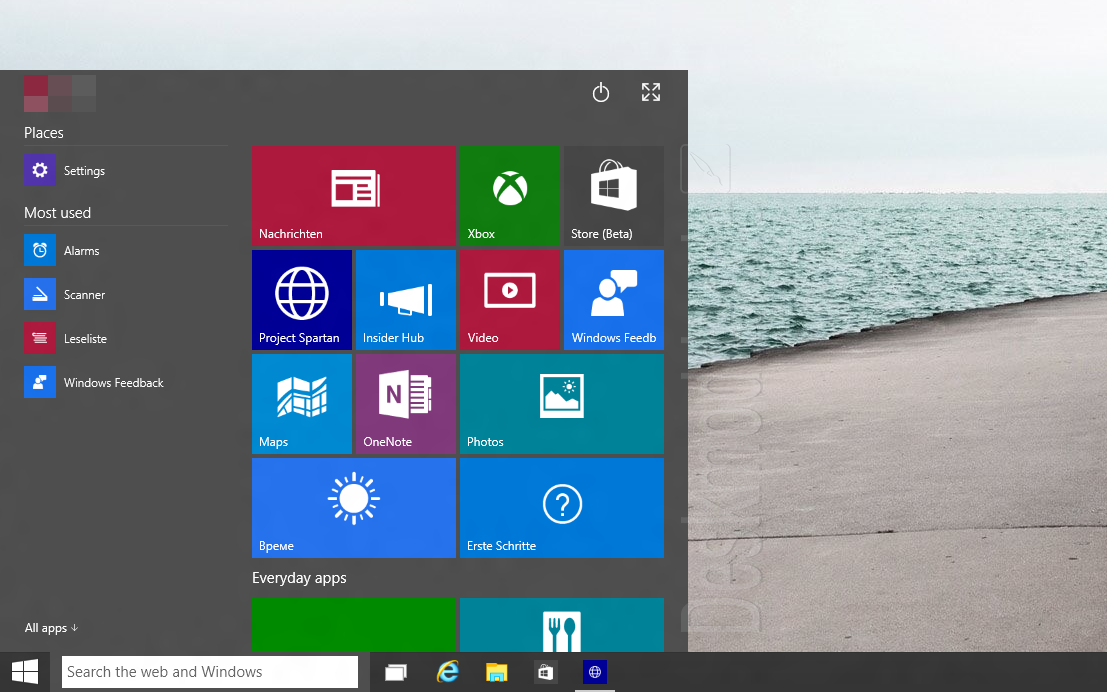
Task: Click the power button icon
Action: coord(601,93)
